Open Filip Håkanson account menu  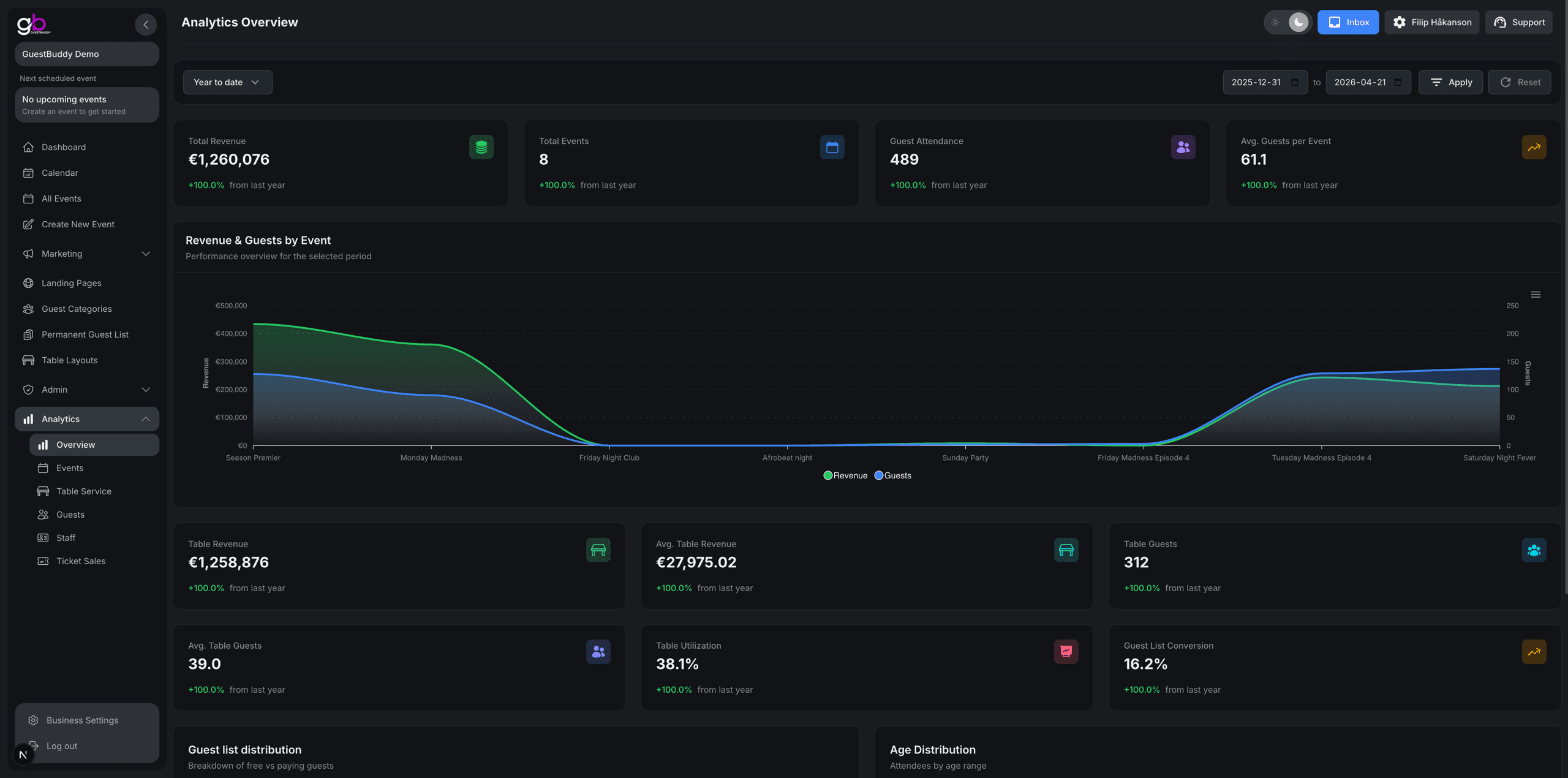(1431, 22)
